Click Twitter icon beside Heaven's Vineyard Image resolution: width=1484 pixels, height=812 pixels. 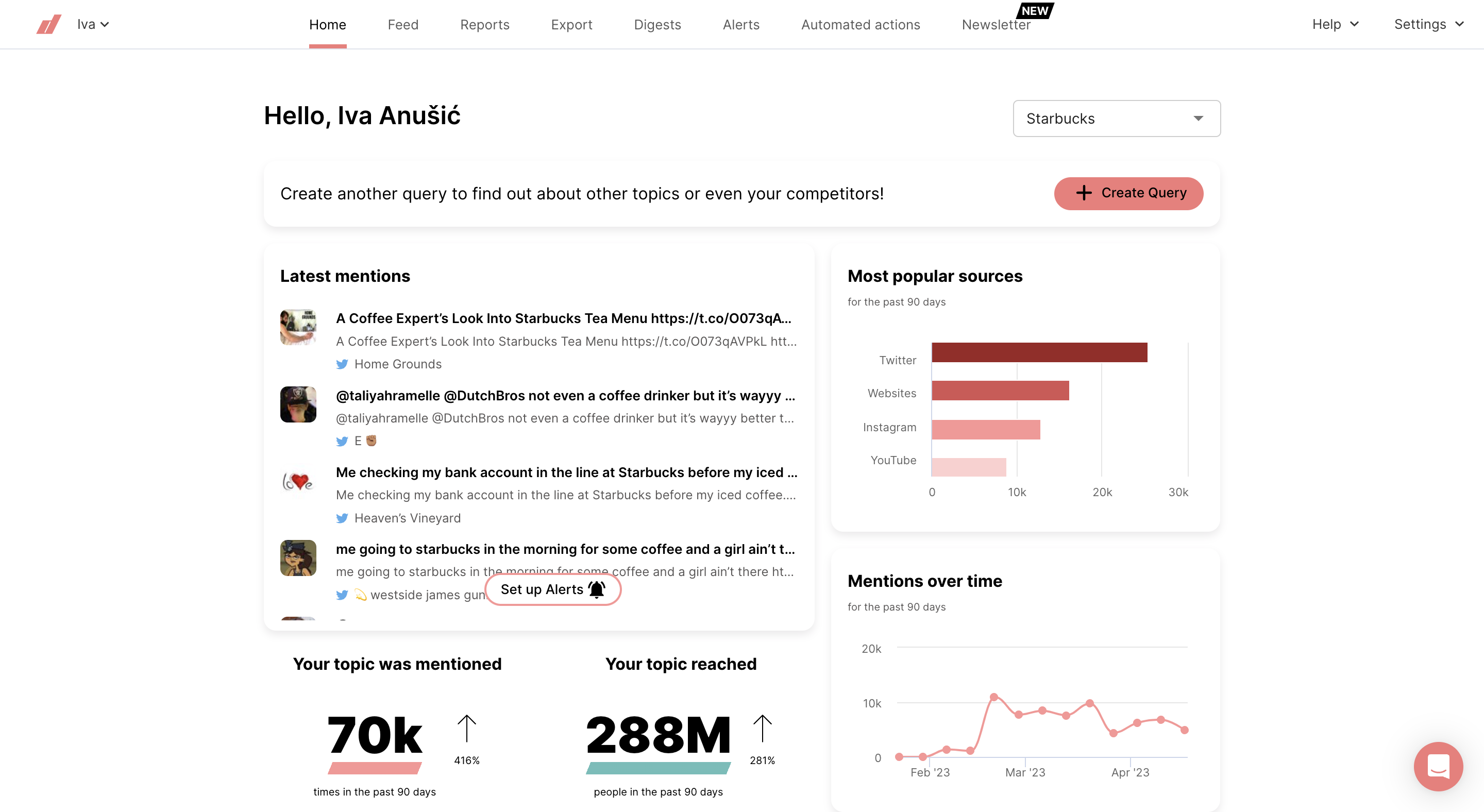coord(342,518)
